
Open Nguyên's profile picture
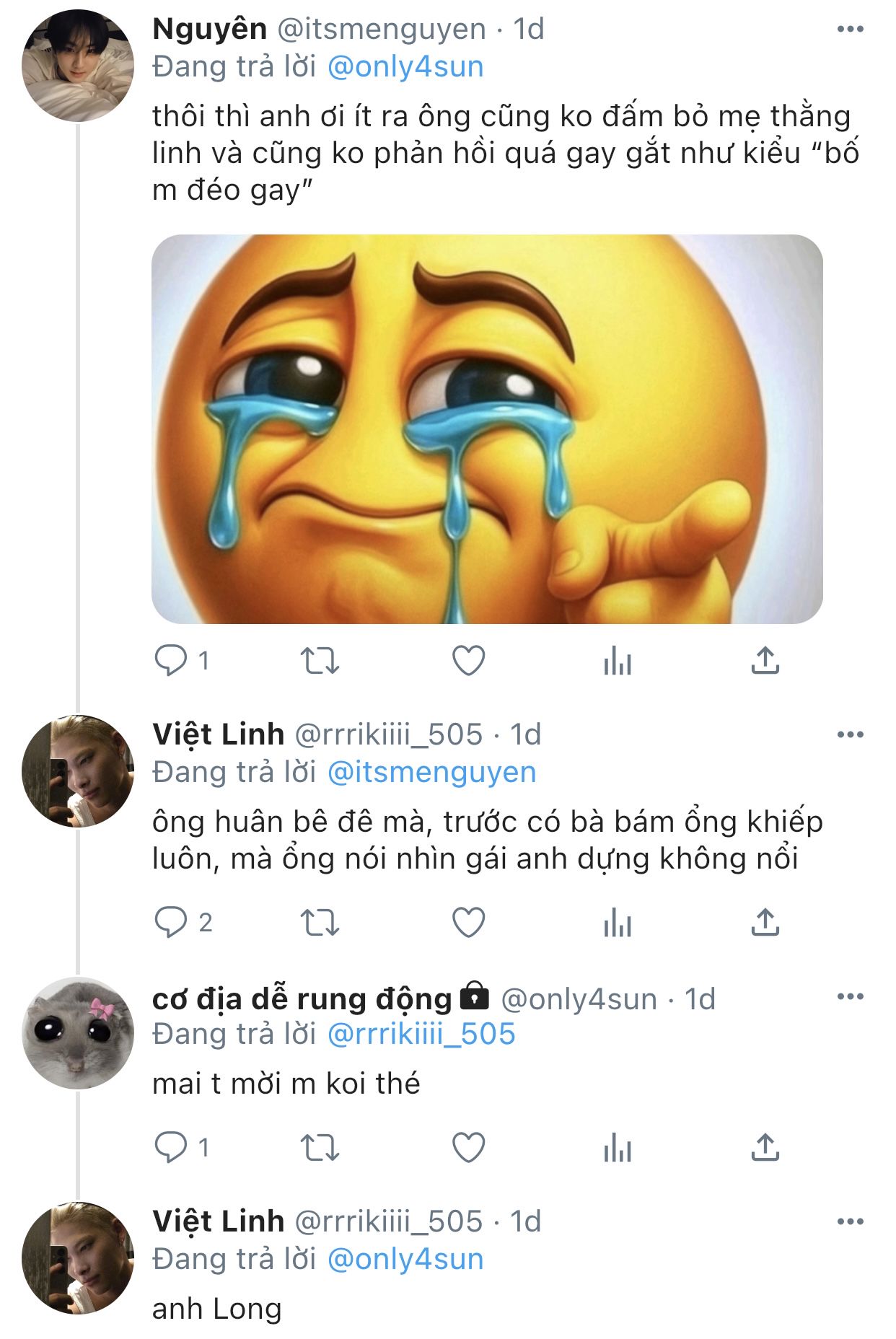click(x=78, y=66)
